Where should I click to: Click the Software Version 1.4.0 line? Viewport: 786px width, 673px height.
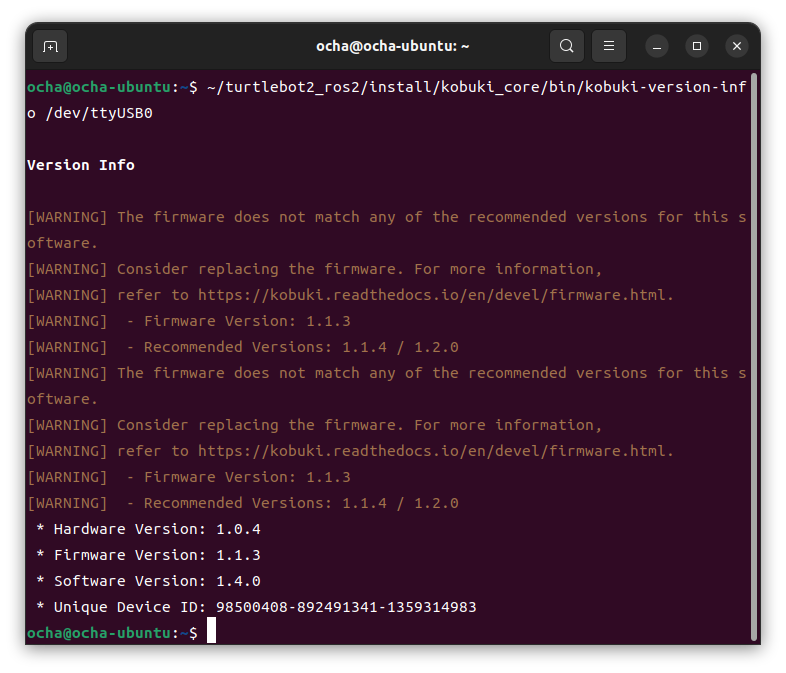tap(148, 581)
